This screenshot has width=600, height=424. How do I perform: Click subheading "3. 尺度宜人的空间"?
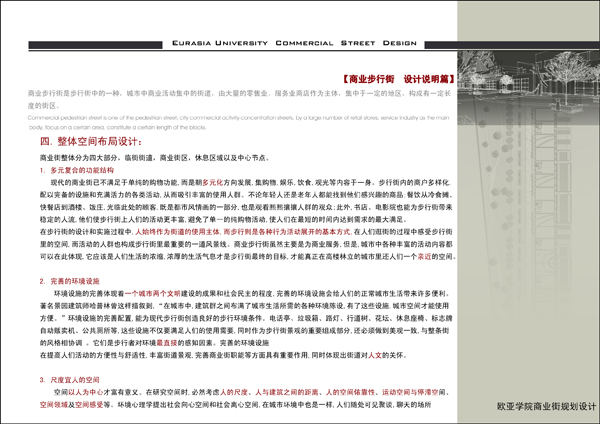pyautogui.click(x=70, y=380)
